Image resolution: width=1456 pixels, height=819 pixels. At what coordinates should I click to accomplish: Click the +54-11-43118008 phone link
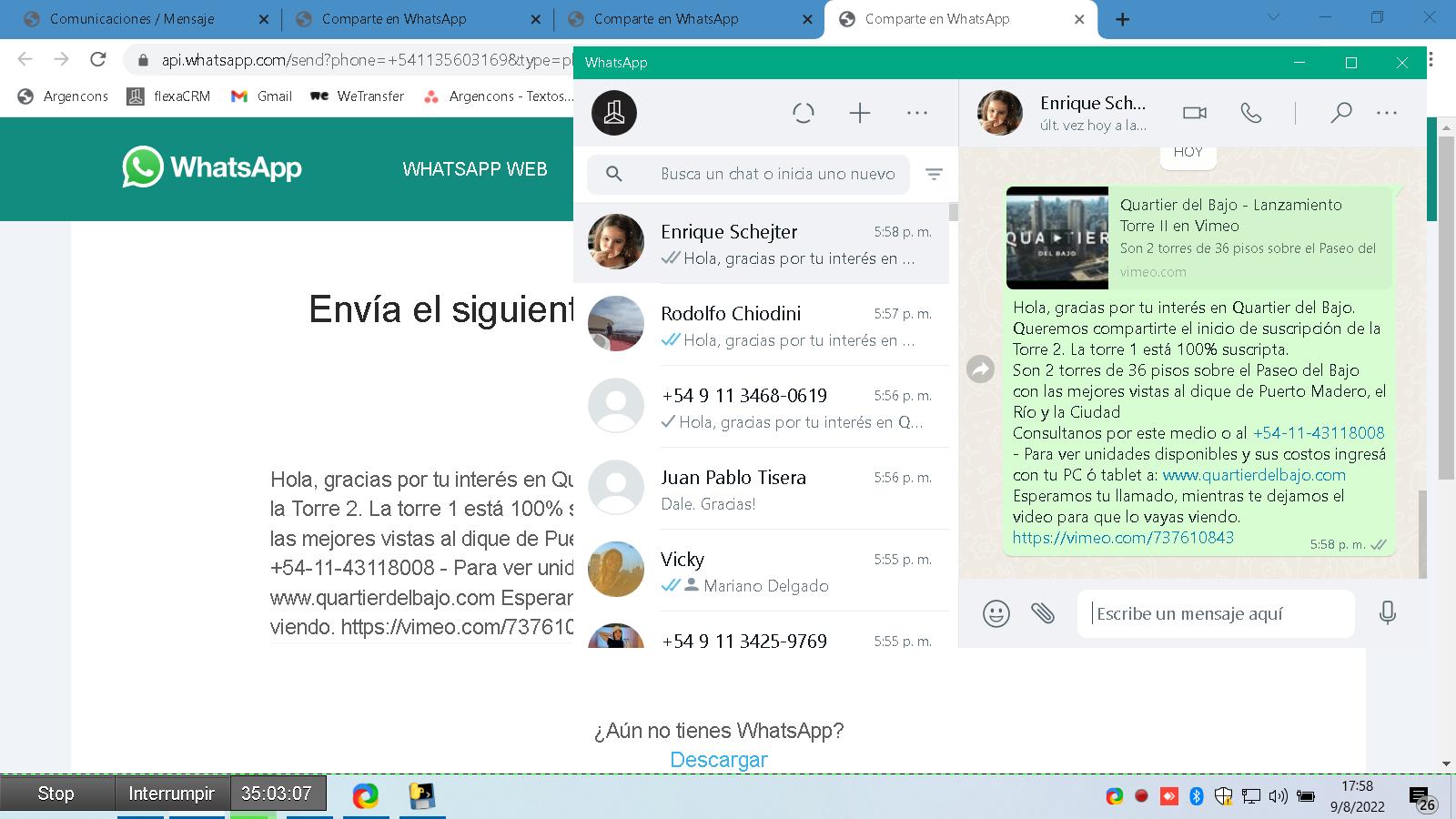pos(1319,433)
